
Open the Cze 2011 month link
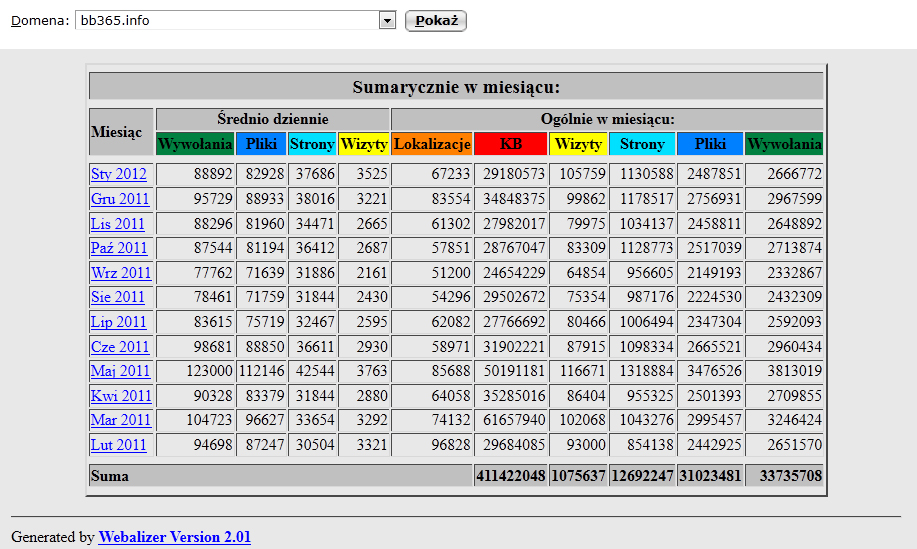(x=120, y=347)
